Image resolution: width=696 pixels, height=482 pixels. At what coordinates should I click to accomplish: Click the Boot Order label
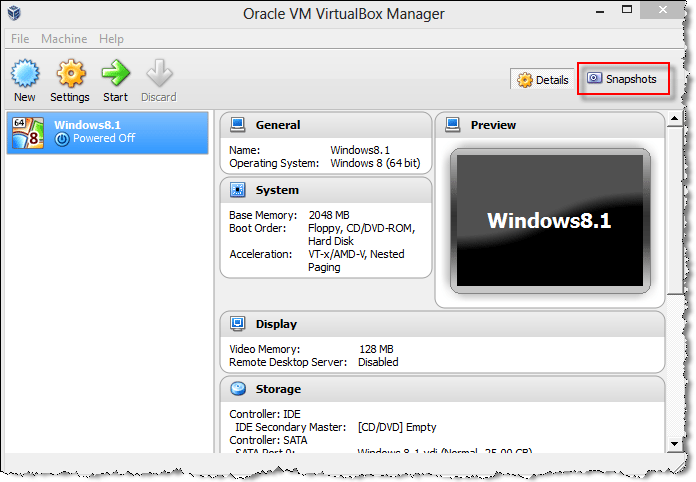pos(257,228)
